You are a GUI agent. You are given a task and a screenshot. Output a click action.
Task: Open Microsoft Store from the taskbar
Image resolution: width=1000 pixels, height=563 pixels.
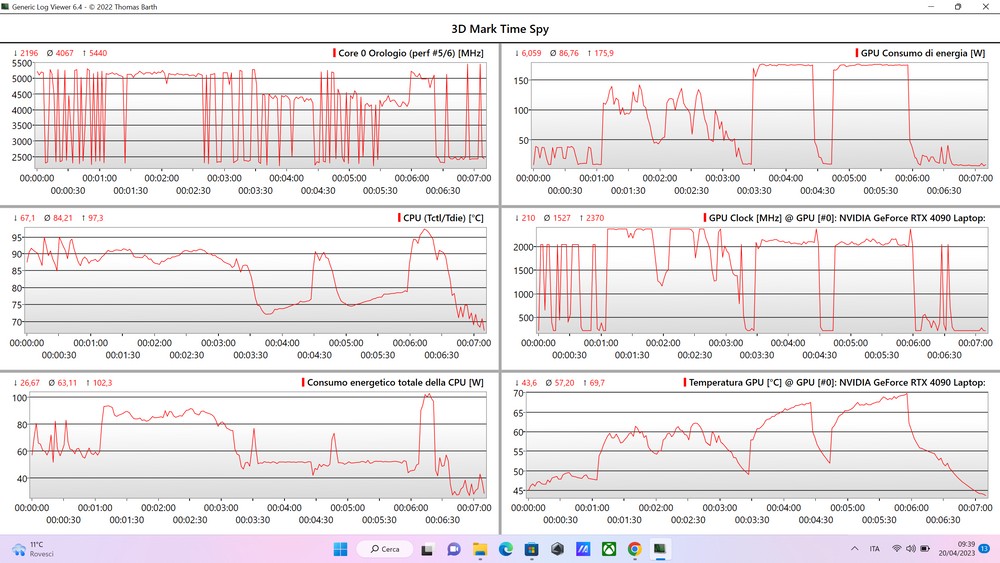click(531, 549)
